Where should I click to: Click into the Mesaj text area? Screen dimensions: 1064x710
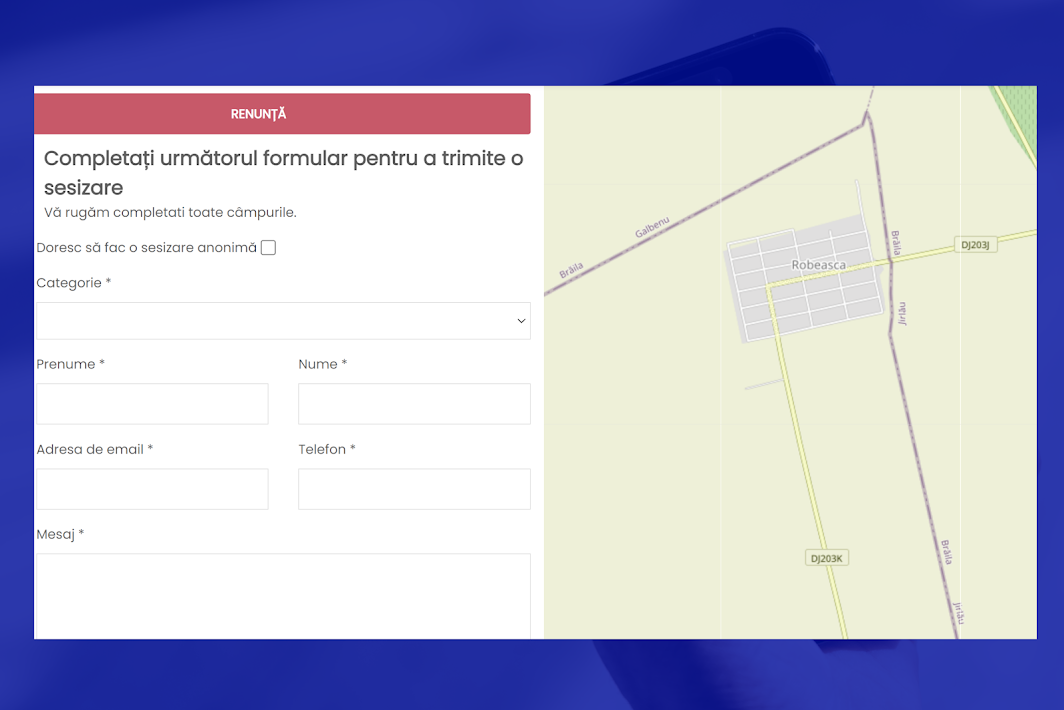tap(283, 596)
